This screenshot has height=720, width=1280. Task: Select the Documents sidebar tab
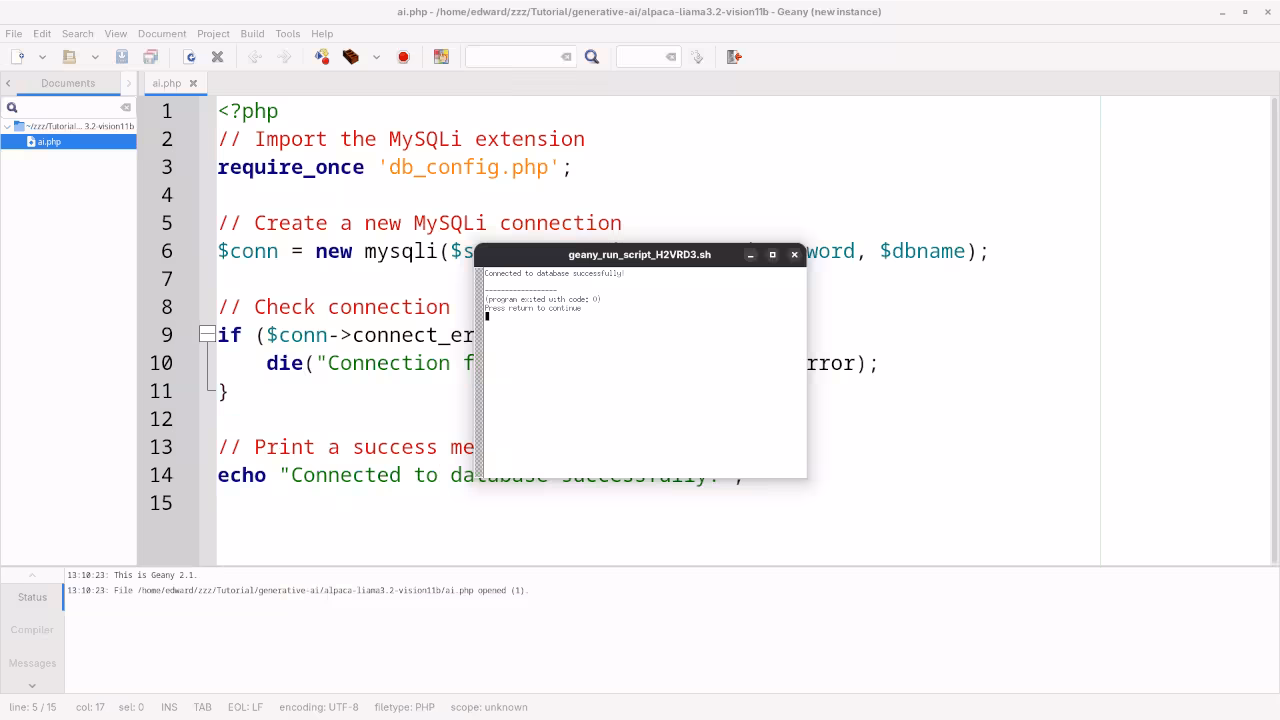(68, 83)
